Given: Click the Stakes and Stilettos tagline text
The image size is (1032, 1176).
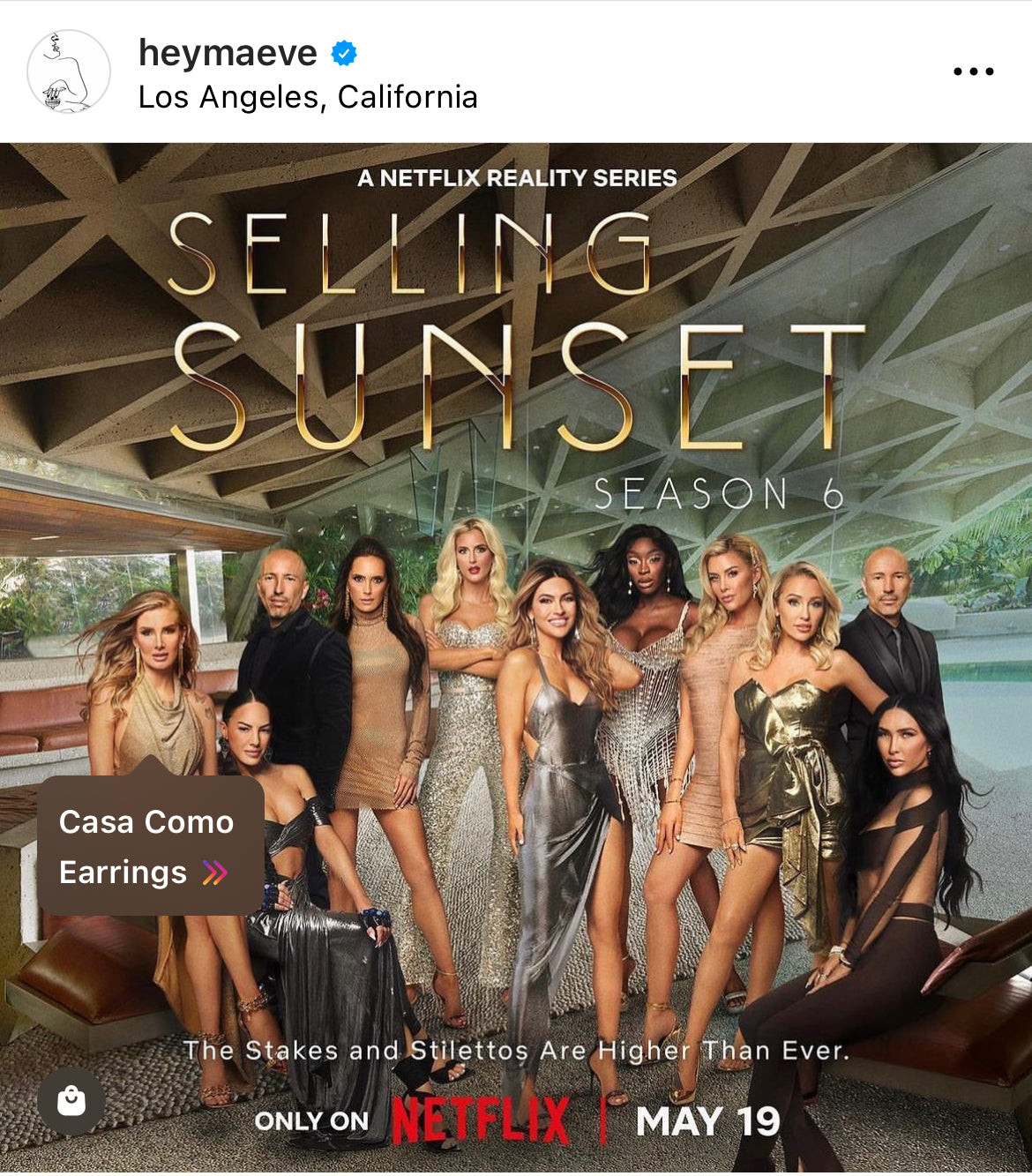Looking at the screenshot, I should click(516, 1051).
